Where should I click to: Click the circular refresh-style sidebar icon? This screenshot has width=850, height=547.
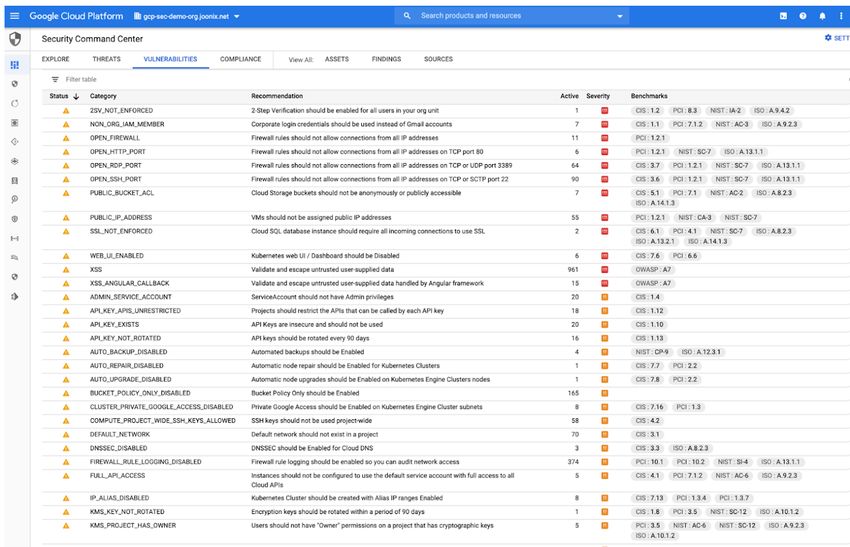(15, 103)
